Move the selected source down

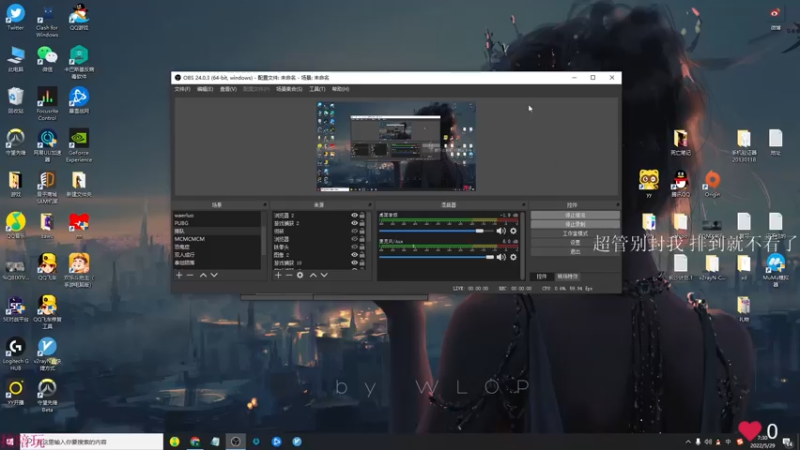tap(324, 275)
